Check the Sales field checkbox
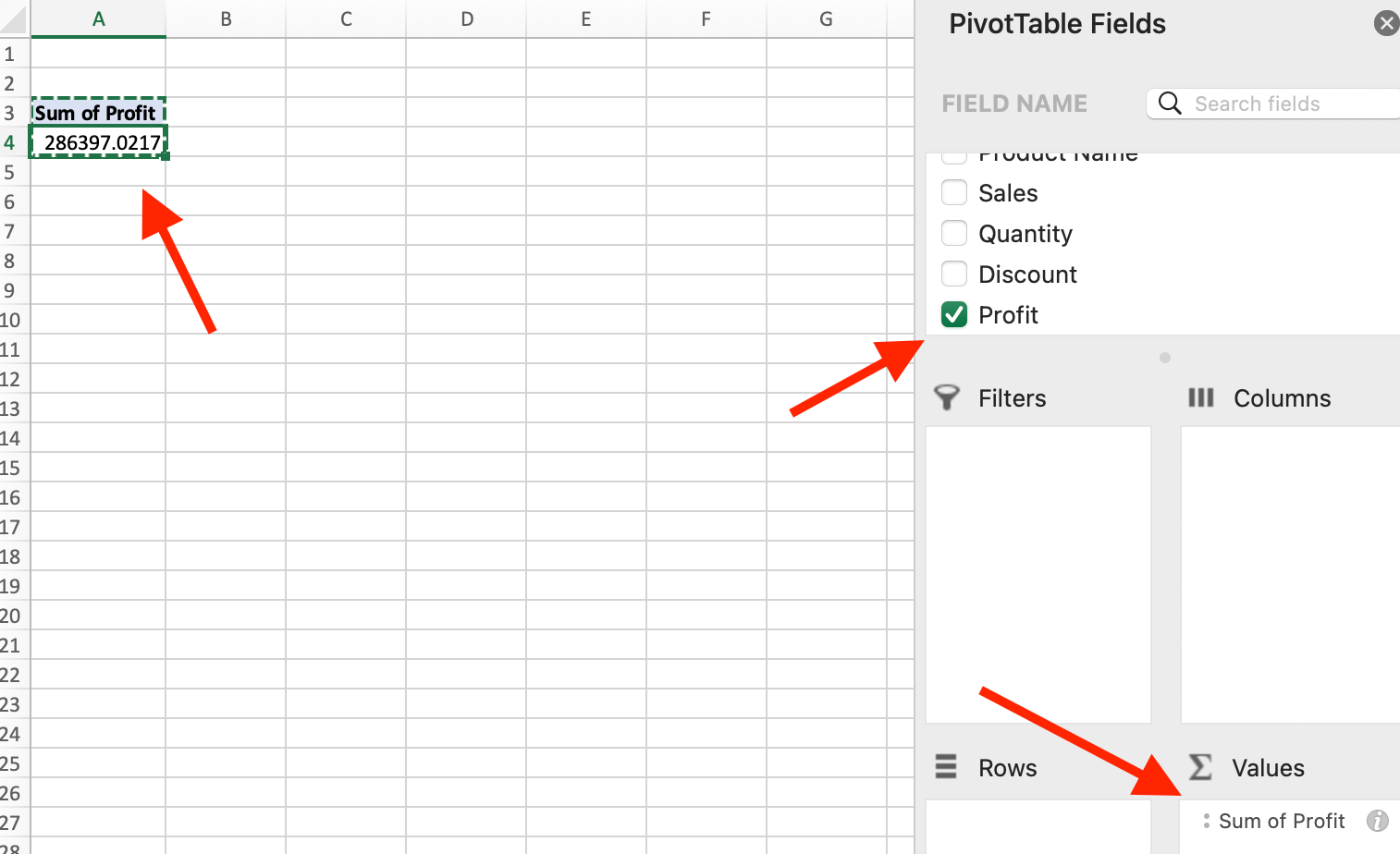The height and width of the screenshot is (854, 1400). (954, 192)
